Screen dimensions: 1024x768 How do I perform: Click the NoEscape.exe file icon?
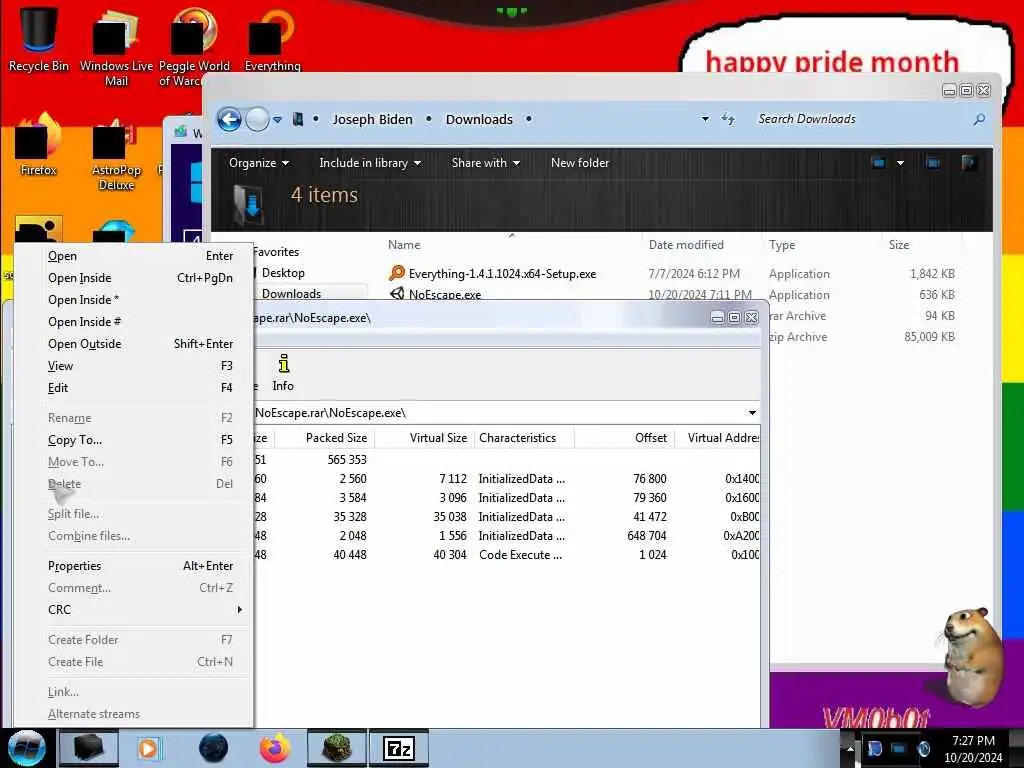(x=396, y=294)
